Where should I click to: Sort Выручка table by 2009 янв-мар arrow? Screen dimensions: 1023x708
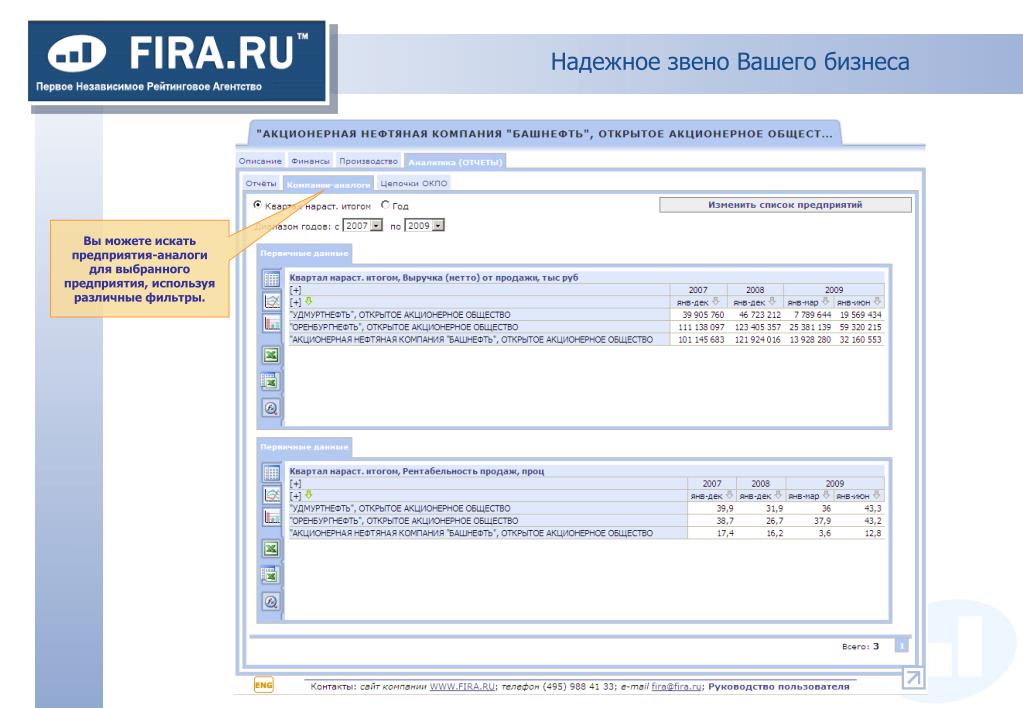tap(825, 301)
